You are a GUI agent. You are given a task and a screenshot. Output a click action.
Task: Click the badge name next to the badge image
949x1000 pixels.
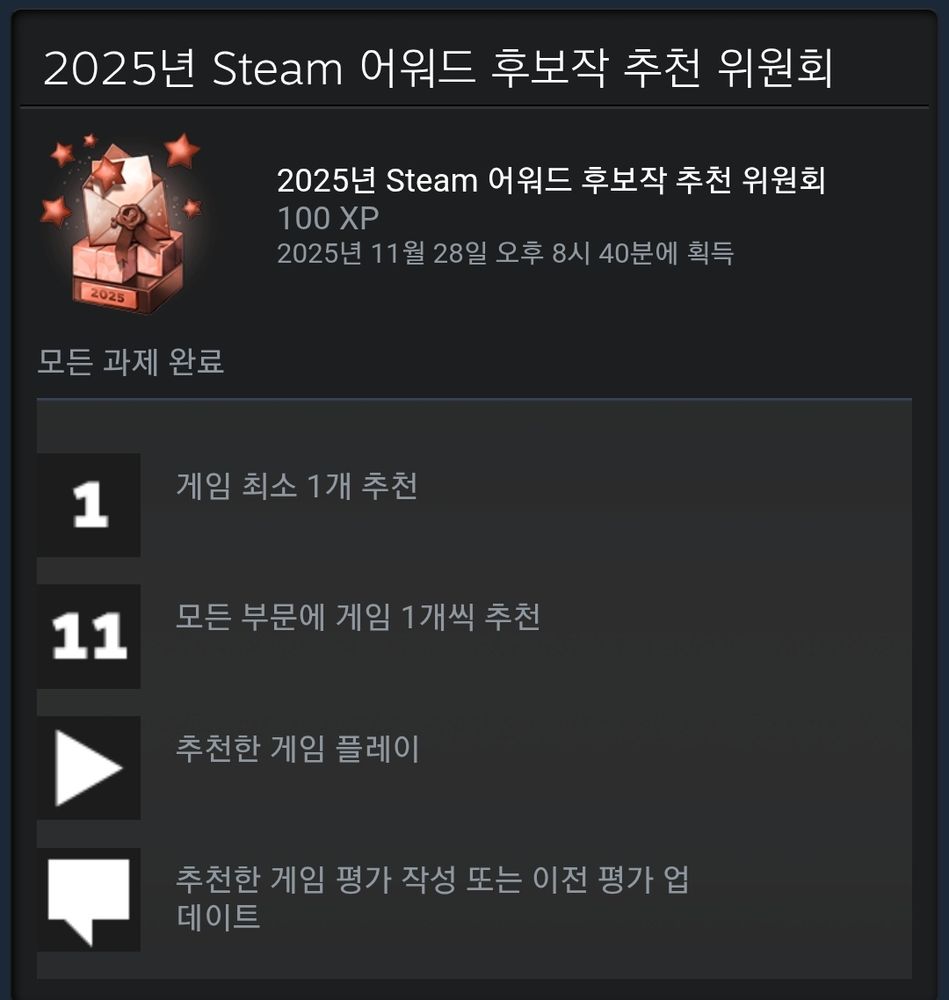pos(551,180)
